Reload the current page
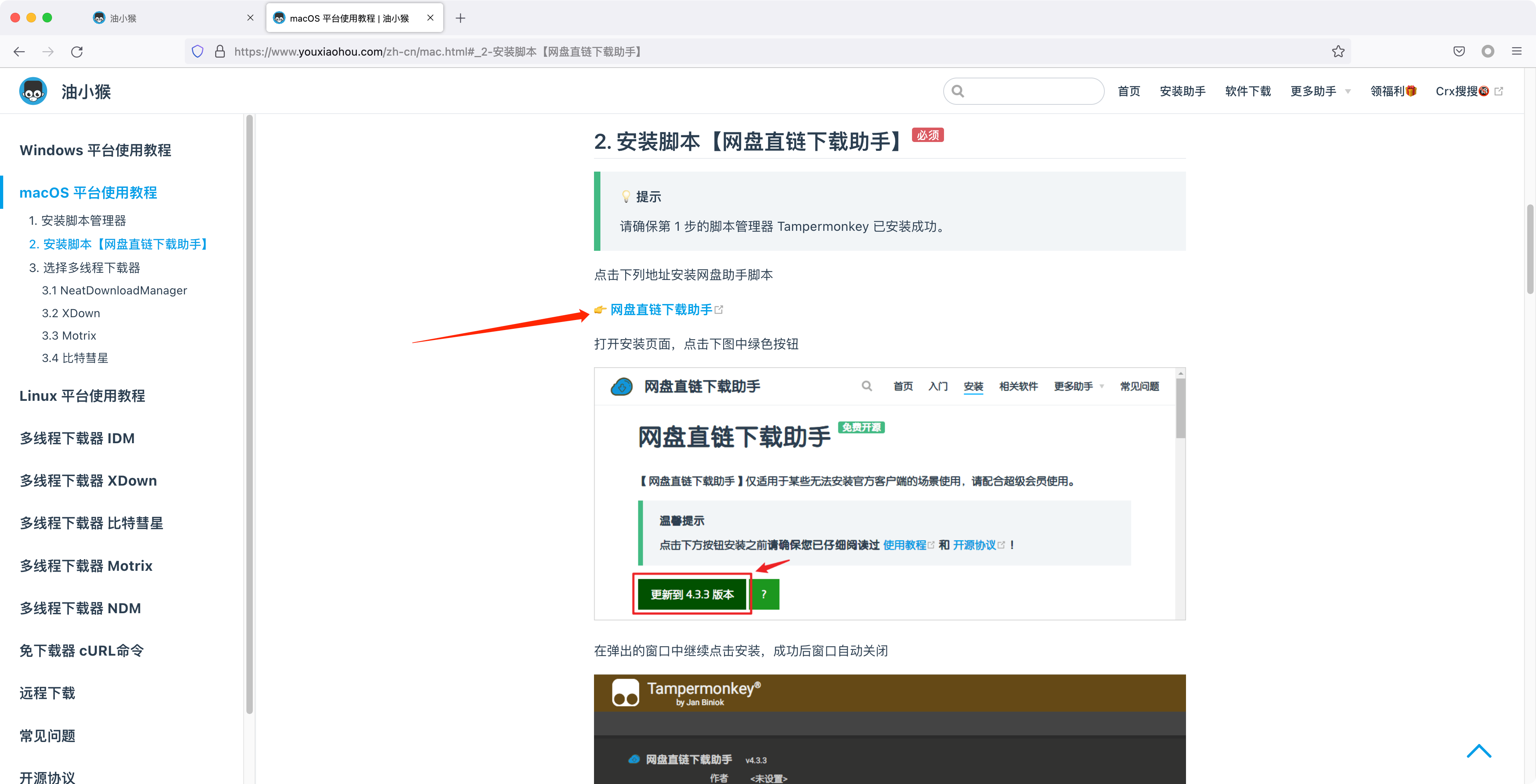 pos(77,52)
